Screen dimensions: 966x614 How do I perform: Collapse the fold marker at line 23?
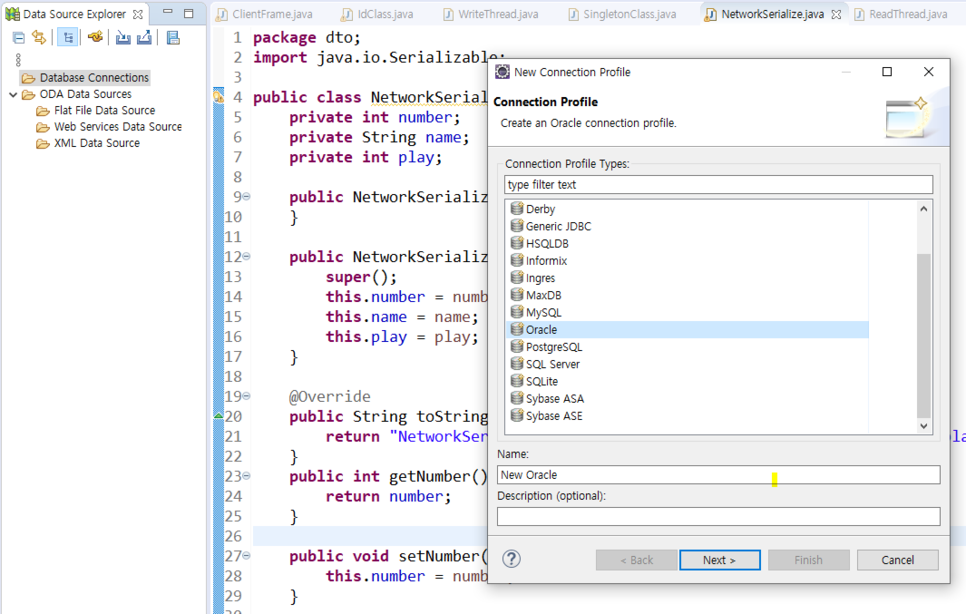[246, 476]
